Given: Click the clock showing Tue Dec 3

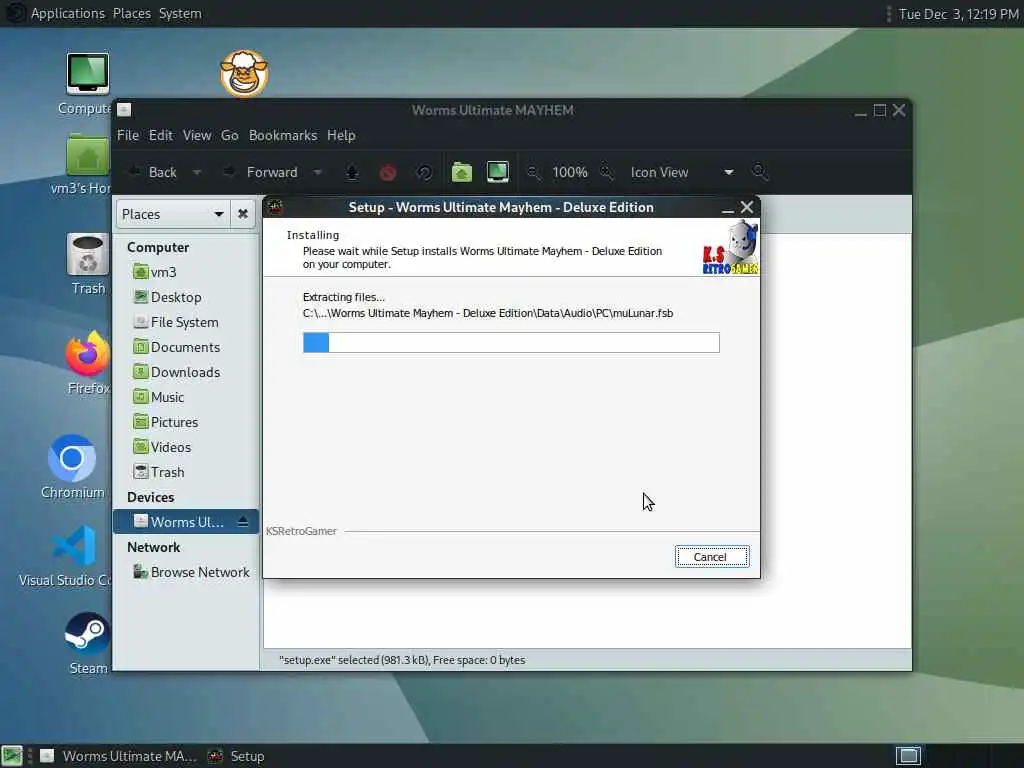Looking at the screenshot, I should coord(958,14).
